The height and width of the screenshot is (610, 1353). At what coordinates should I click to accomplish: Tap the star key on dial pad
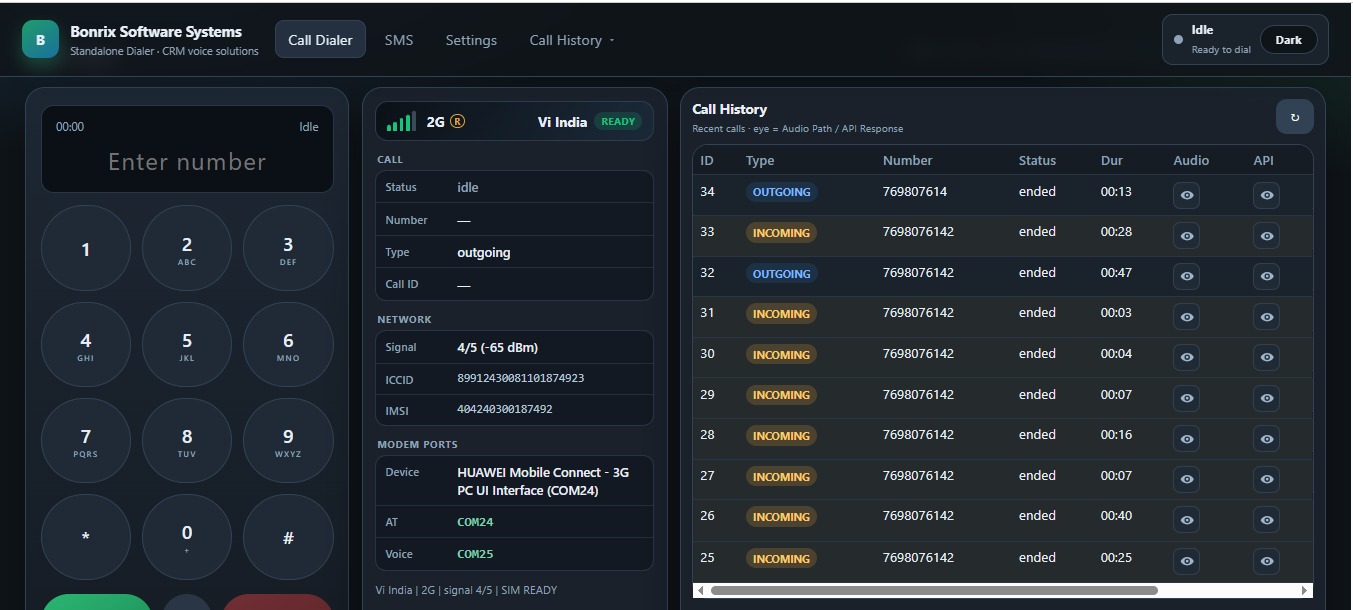(x=86, y=537)
